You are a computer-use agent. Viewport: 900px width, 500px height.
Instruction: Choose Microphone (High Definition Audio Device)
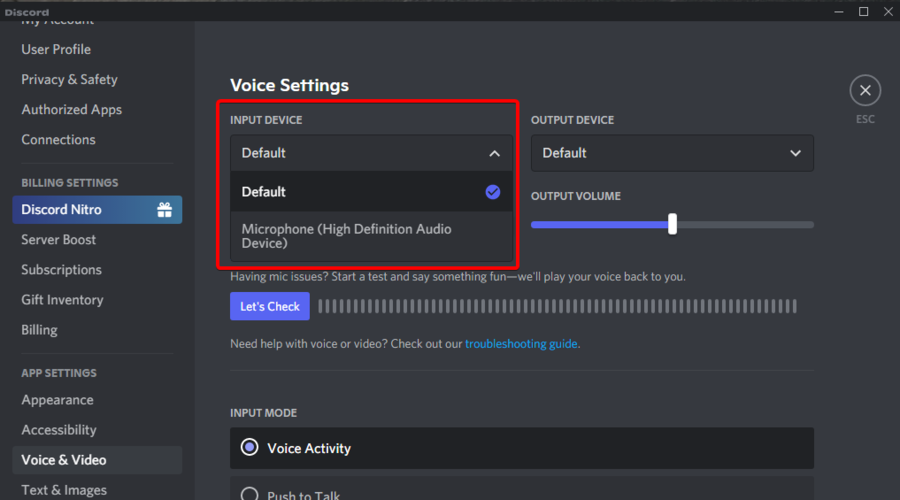click(371, 236)
